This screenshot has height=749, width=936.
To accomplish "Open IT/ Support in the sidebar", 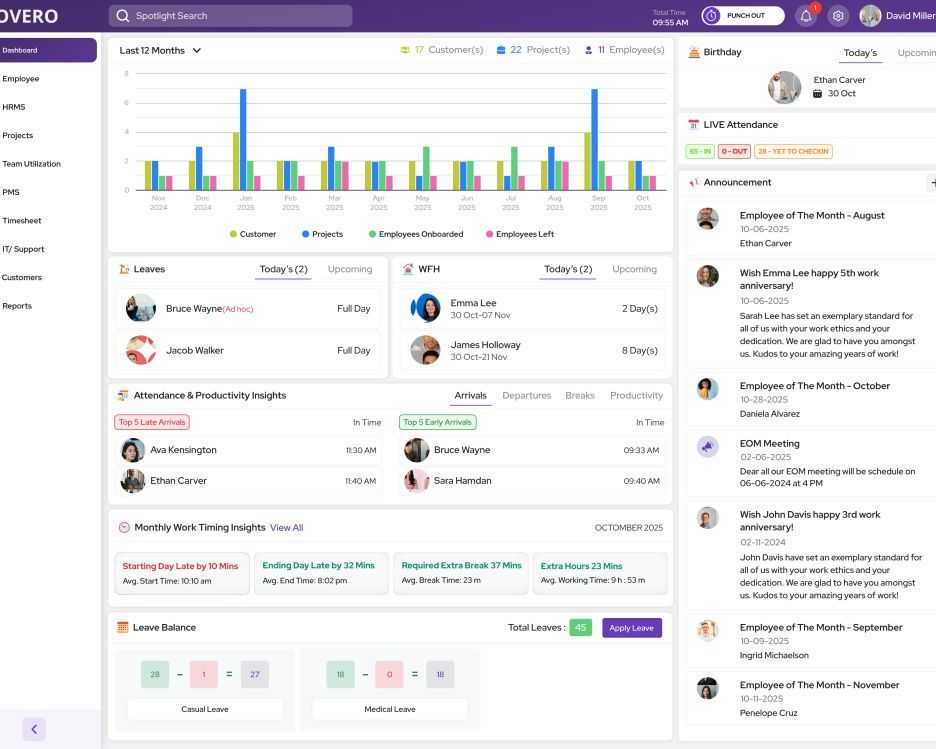I will [x=23, y=249].
